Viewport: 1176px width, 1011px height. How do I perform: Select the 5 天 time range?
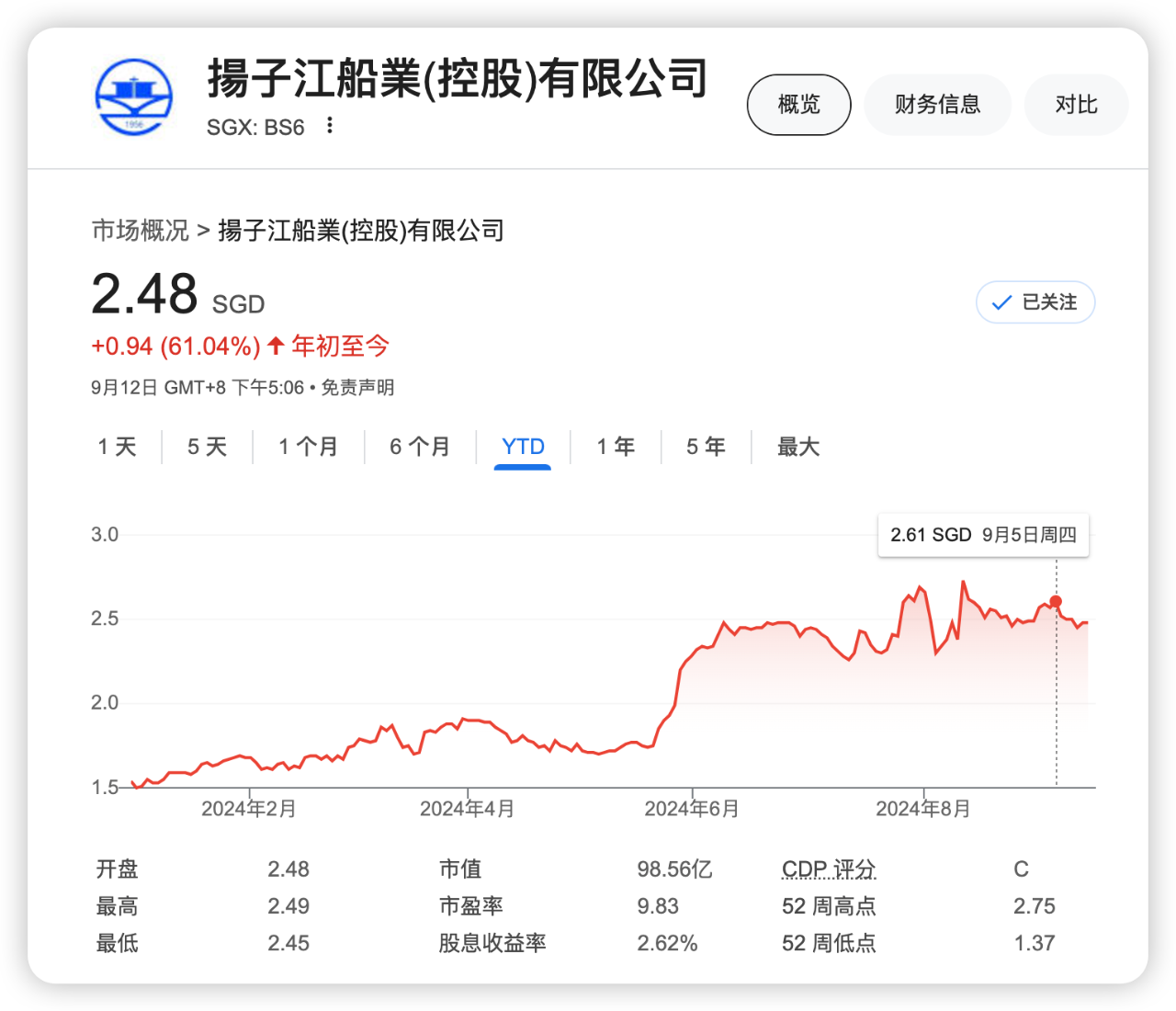tap(208, 448)
